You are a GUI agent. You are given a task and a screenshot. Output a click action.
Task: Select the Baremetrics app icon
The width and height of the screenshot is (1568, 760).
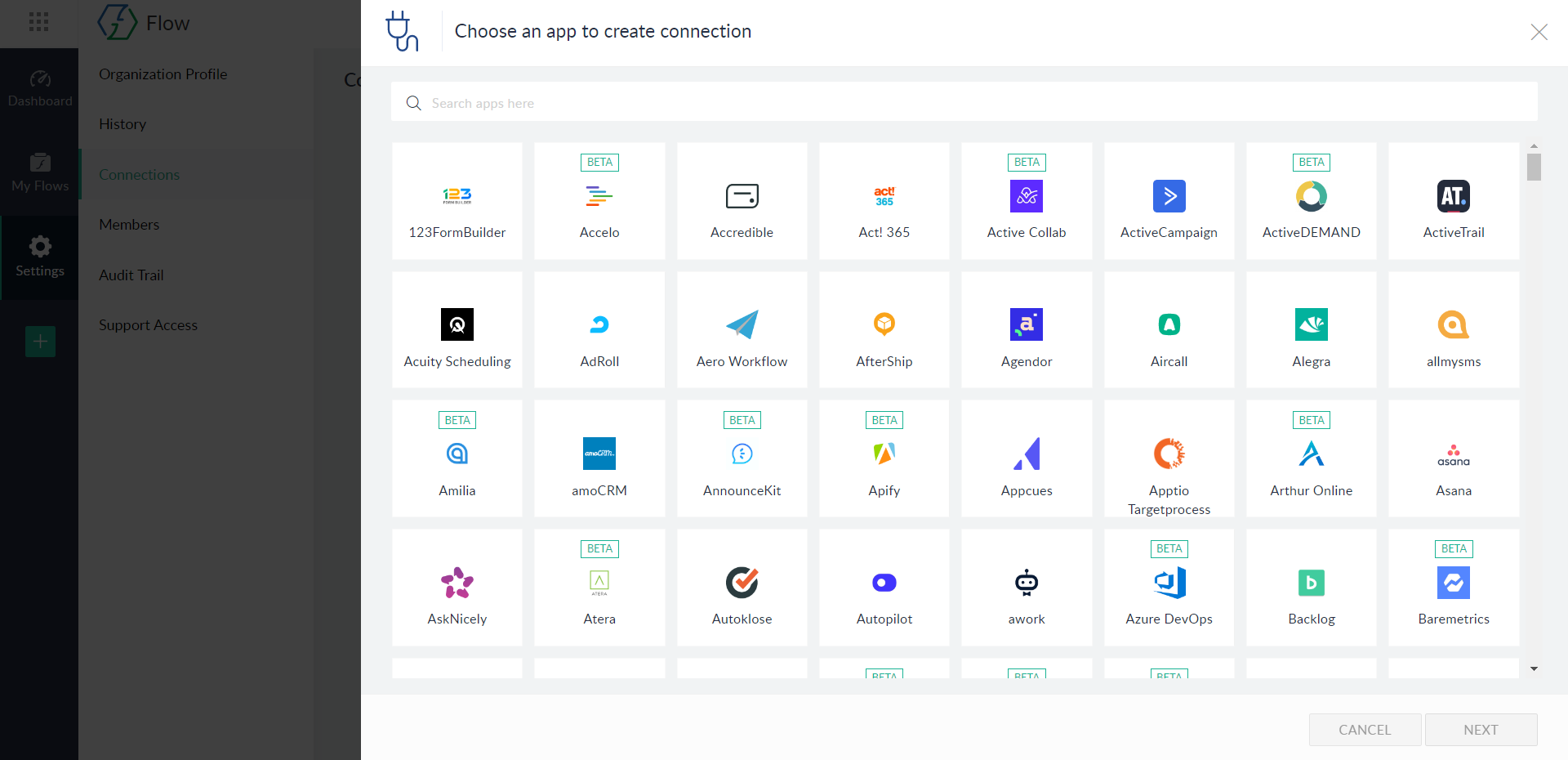tap(1454, 583)
